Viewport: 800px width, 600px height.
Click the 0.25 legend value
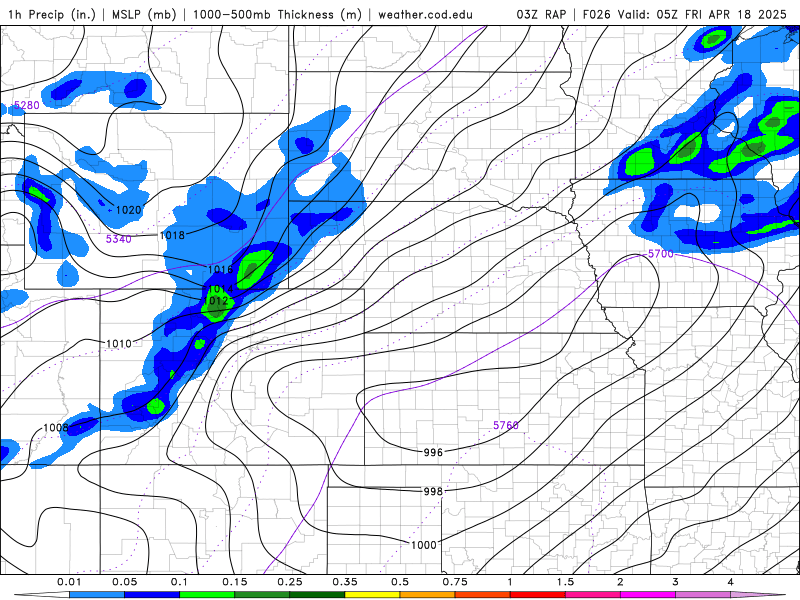[290, 582]
